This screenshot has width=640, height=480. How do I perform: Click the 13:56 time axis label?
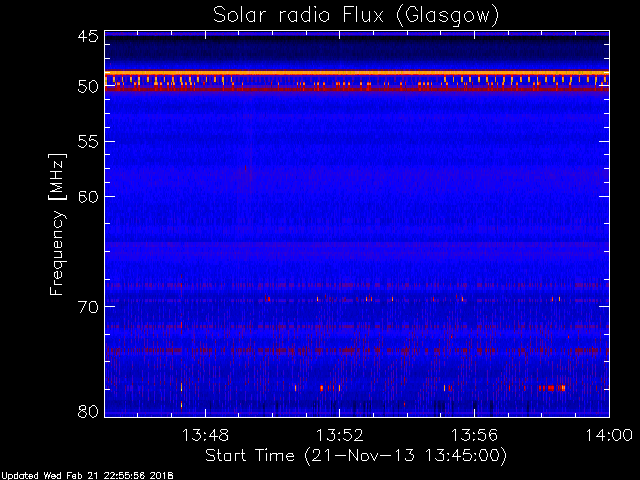coord(474,435)
